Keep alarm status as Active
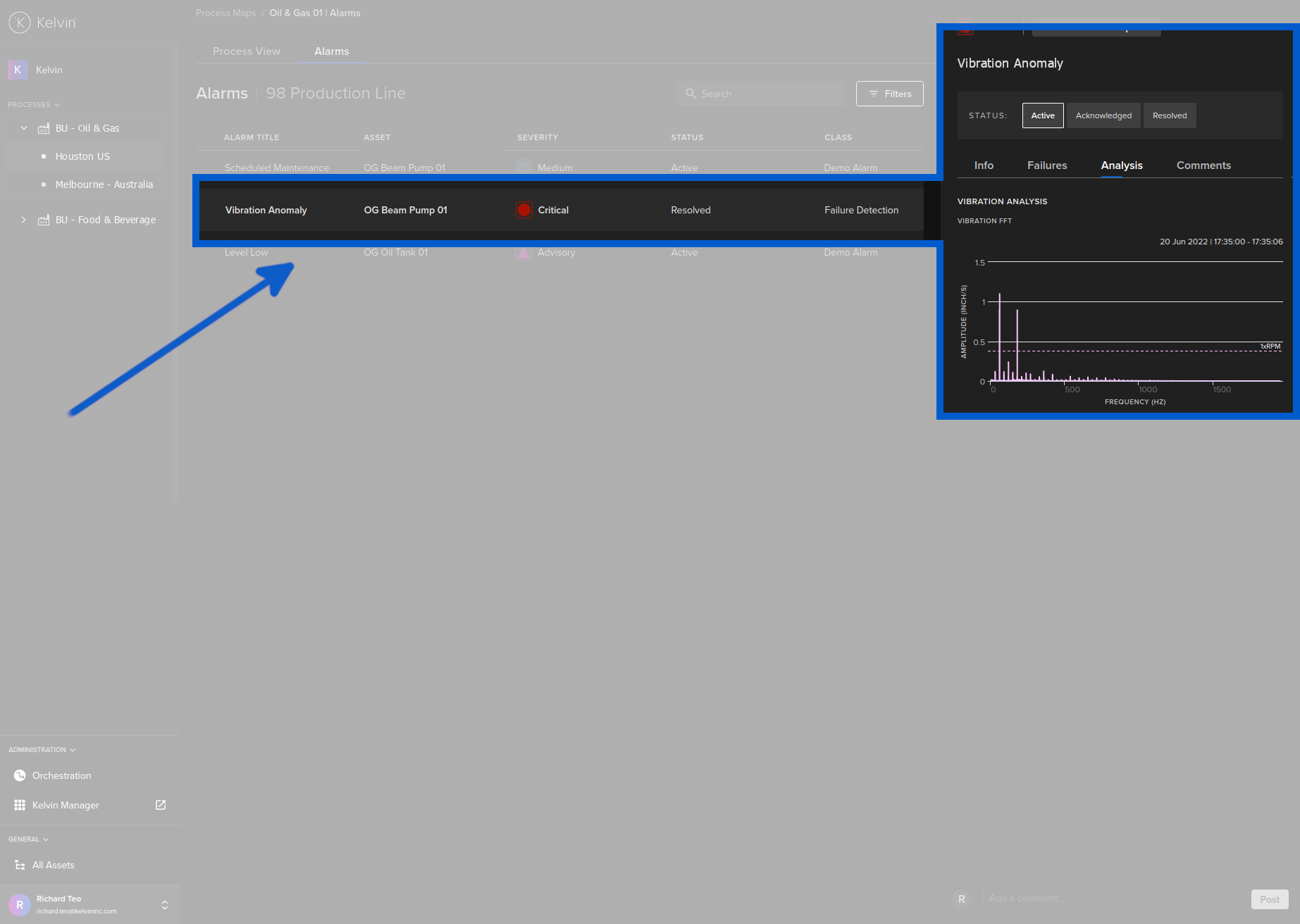The width and height of the screenshot is (1300, 924). [x=1043, y=115]
